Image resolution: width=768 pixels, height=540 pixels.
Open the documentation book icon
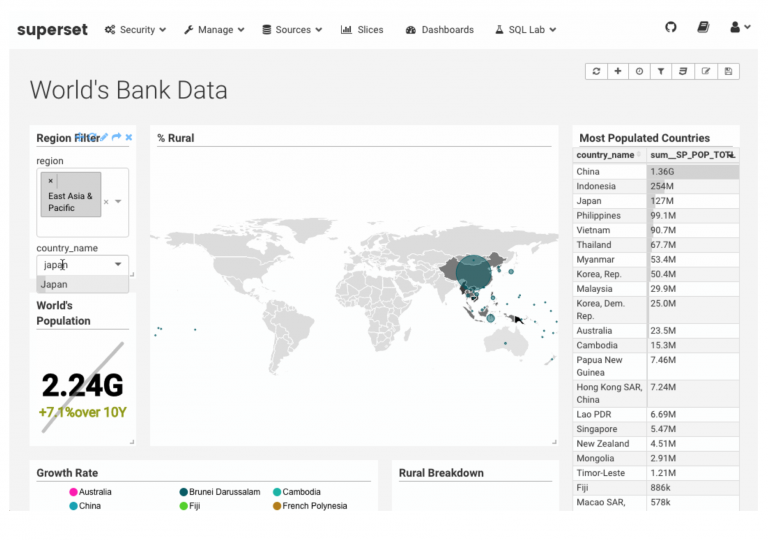click(x=703, y=28)
